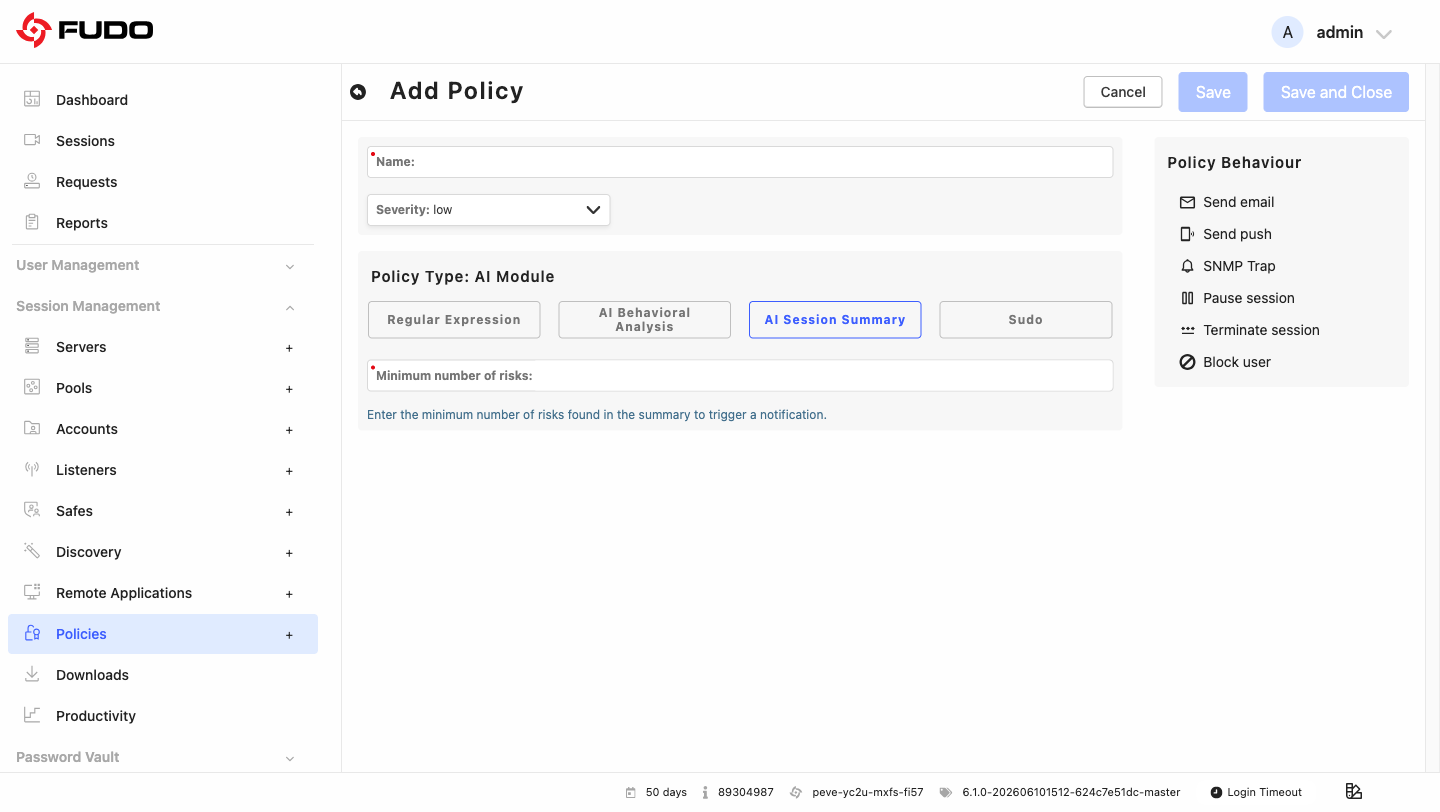This screenshot has width=1440, height=812.
Task: Click the info icon beside 89304987
Action: coord(705,792)
